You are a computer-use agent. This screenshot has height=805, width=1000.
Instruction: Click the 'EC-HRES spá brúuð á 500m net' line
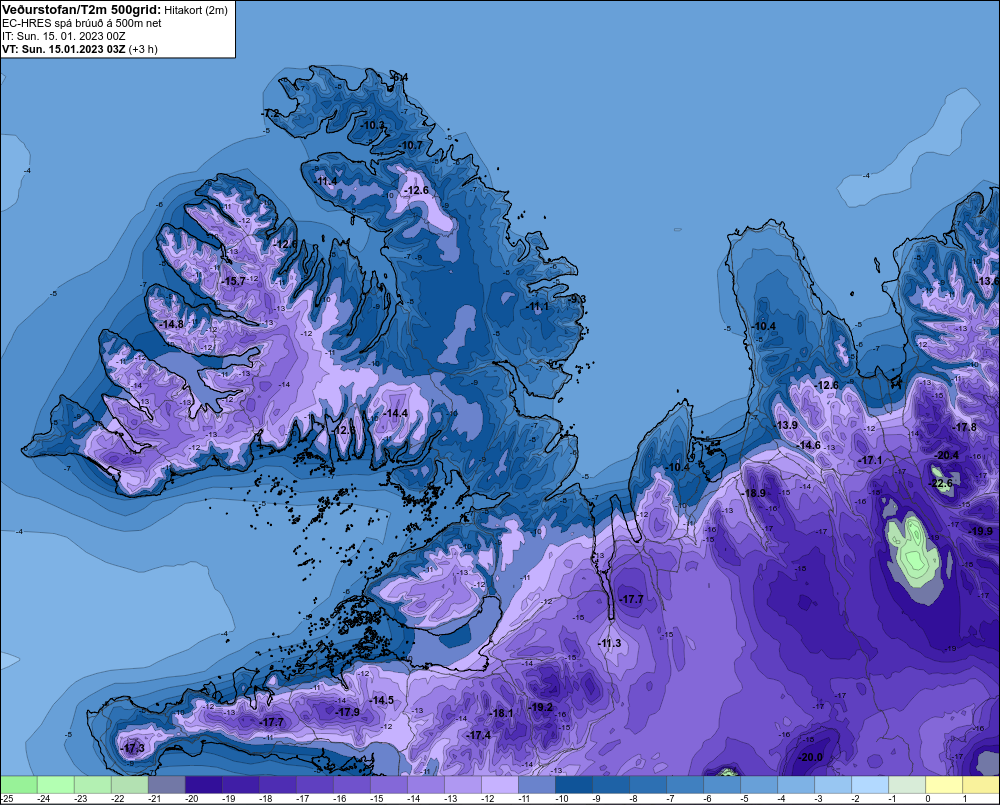(x=82, y=23)
